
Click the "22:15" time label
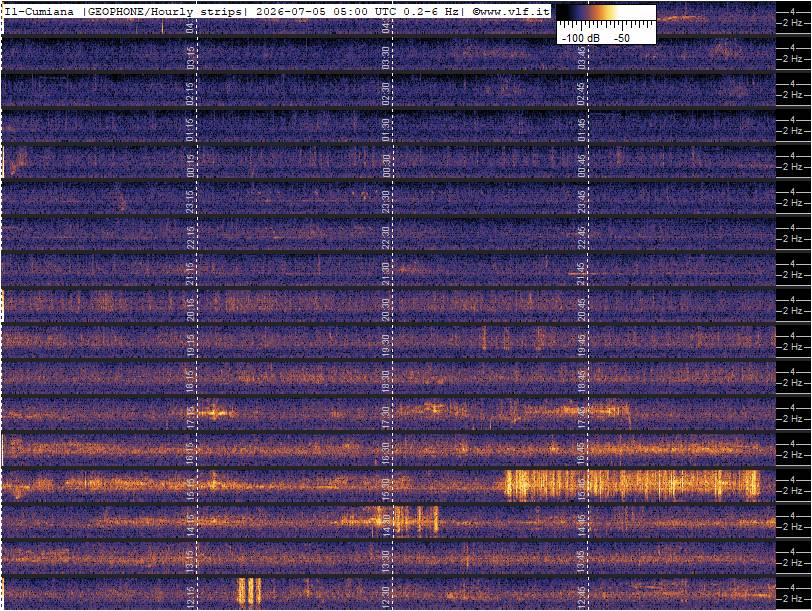190,238
